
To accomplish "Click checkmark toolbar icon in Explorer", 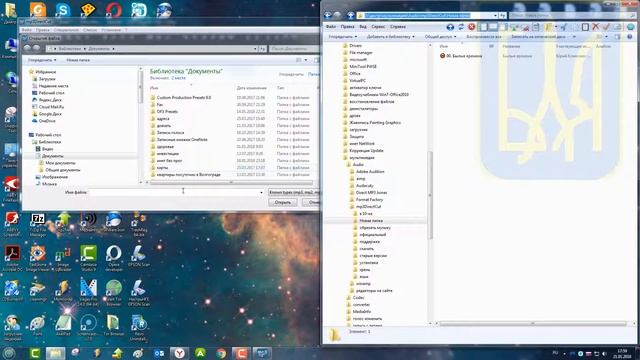I will 606,27.
